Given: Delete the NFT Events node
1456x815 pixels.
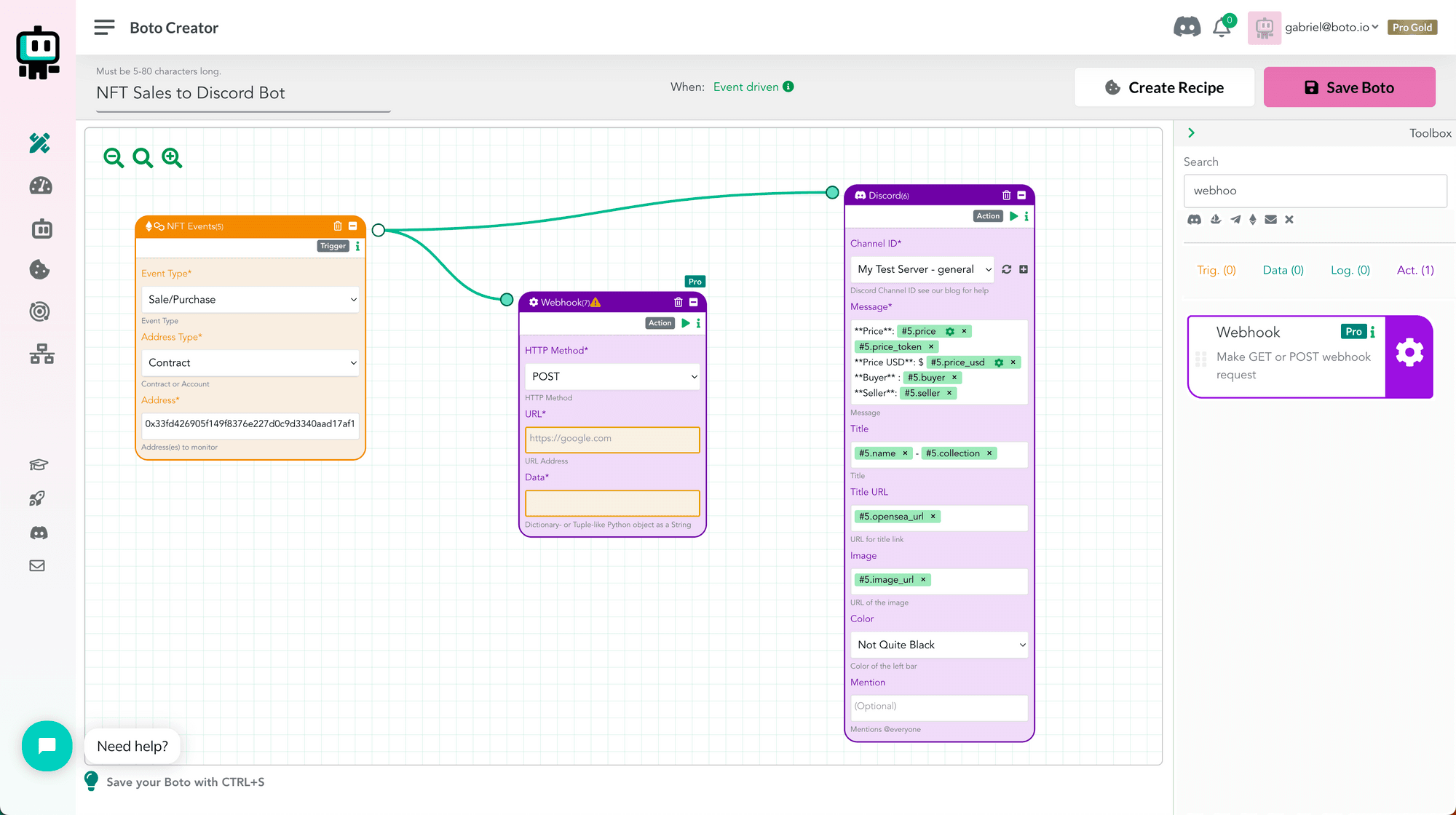Looking at the screenshot, I should pos(338,226).
